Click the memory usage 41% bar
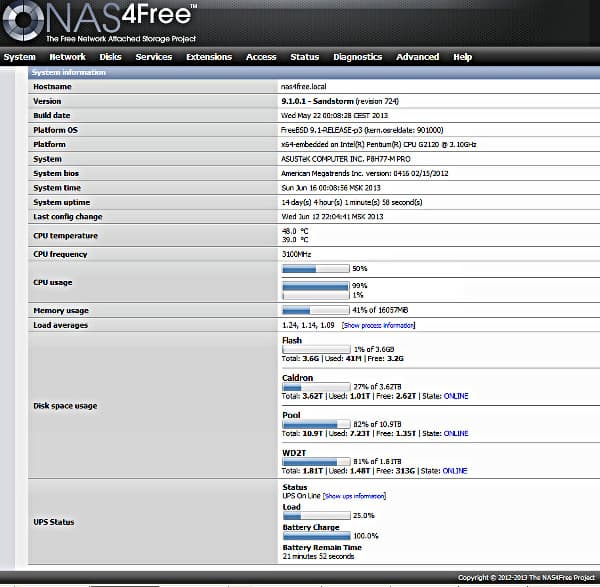Screen dimensions: 600x587 (x=316, y=310)
